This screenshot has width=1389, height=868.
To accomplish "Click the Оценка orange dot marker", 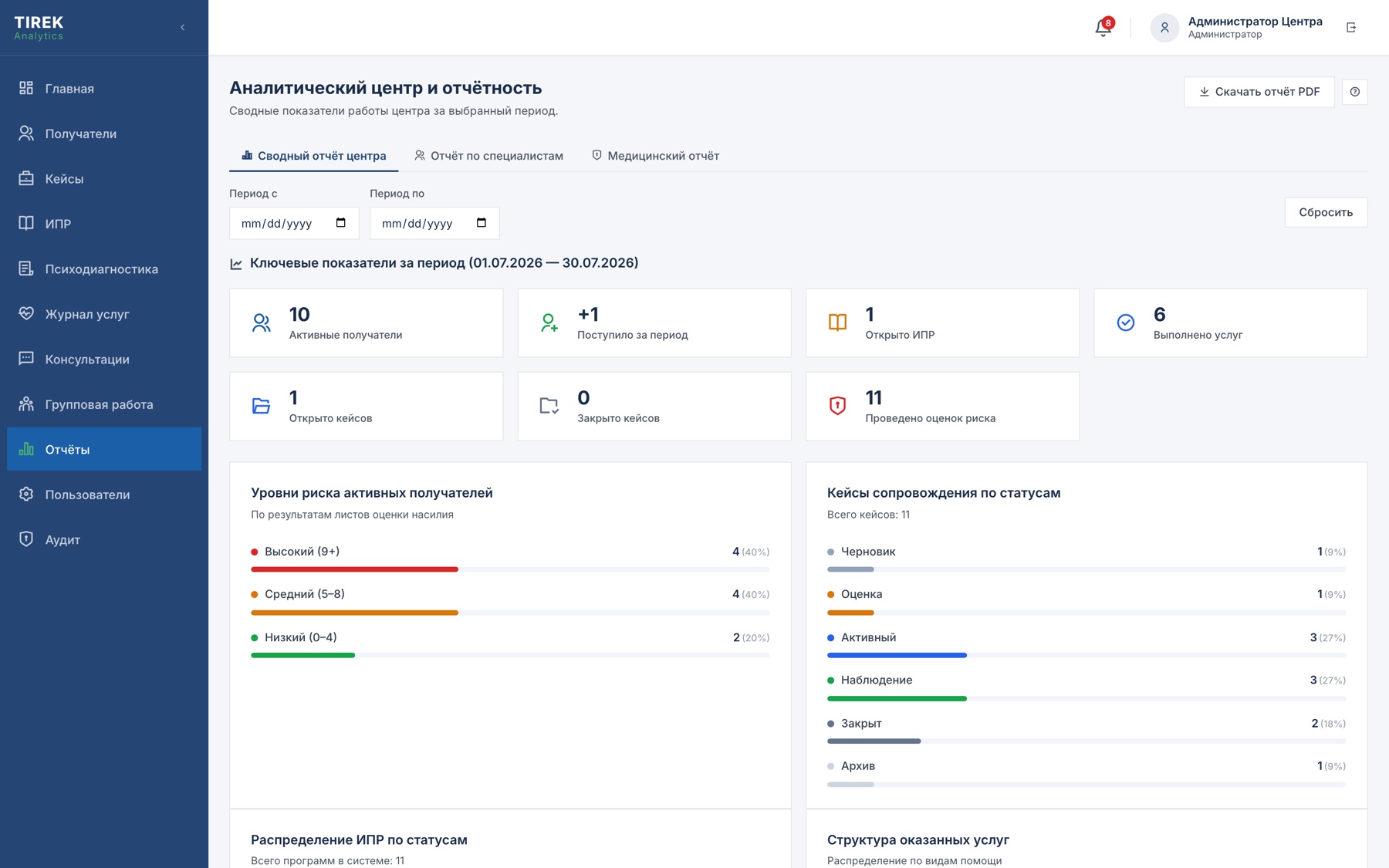I will [831, 594].
